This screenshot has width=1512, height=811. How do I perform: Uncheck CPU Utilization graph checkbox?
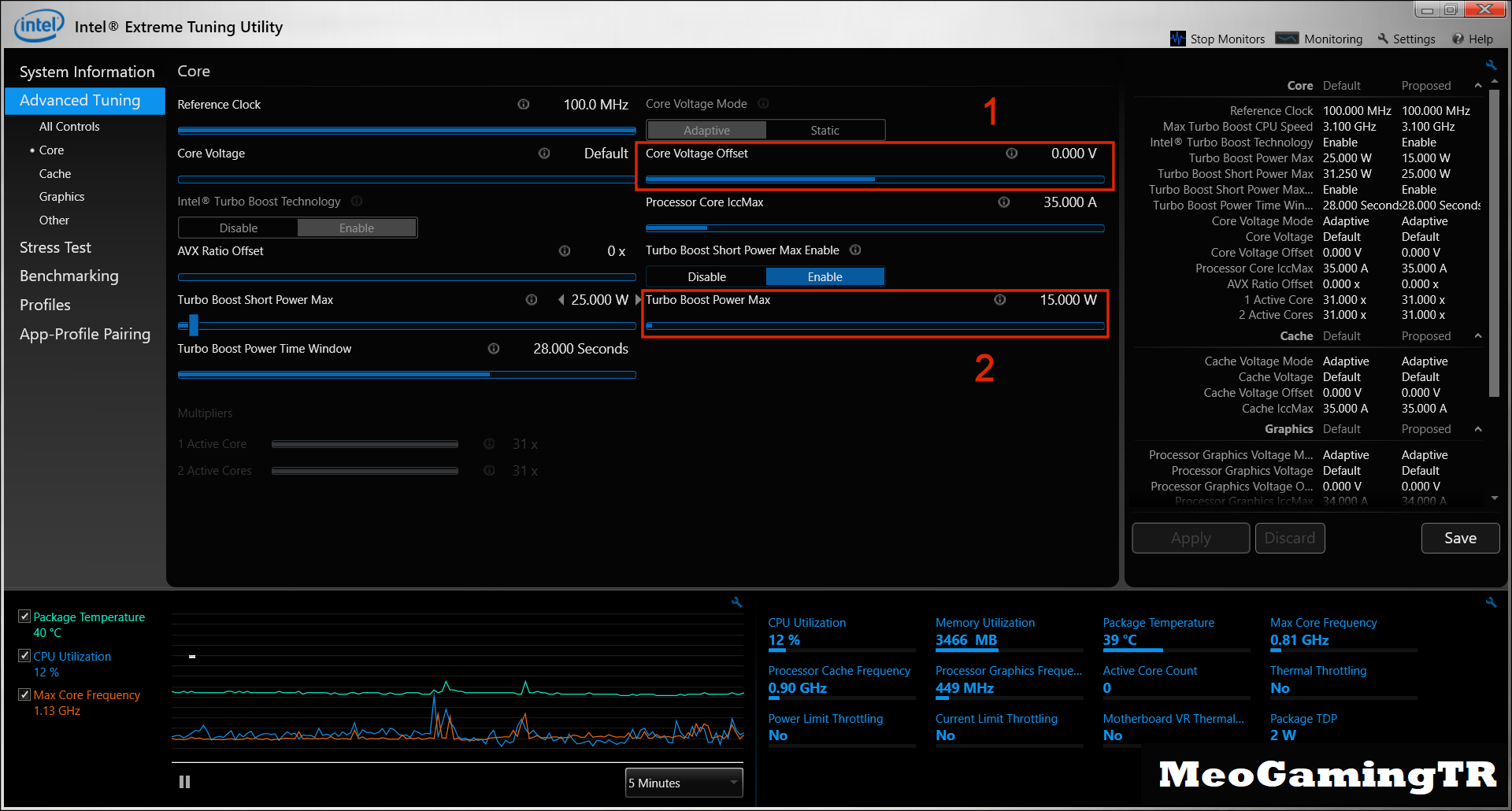point(24,655)
